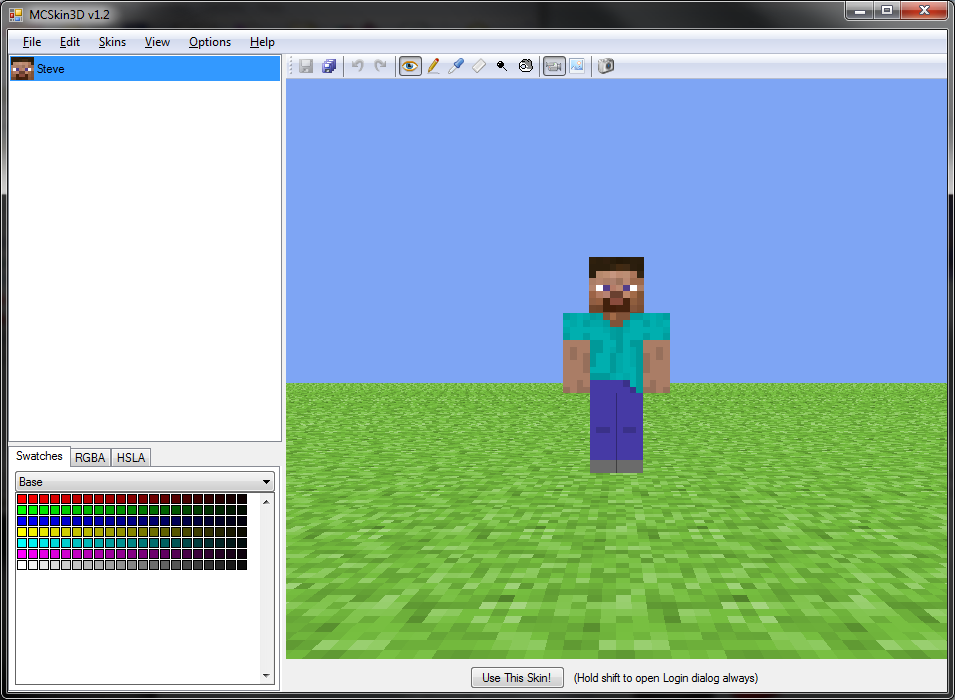Open the Base swatch palette dropdown
Image resolution: width=955 pixels, height=700 pixels.
(x=144, y=482)
